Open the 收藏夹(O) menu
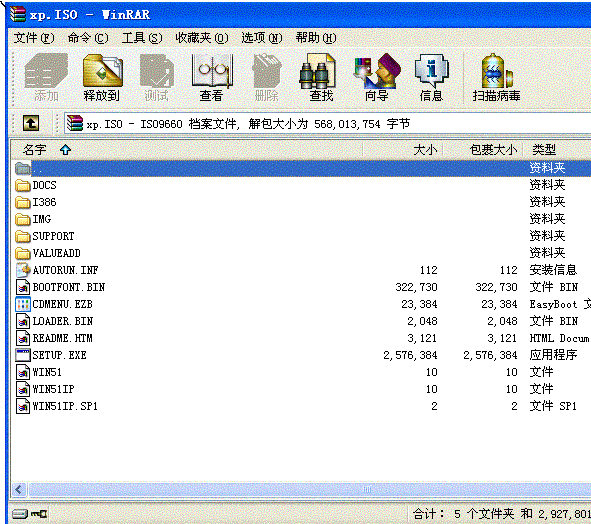 [202, 38]
